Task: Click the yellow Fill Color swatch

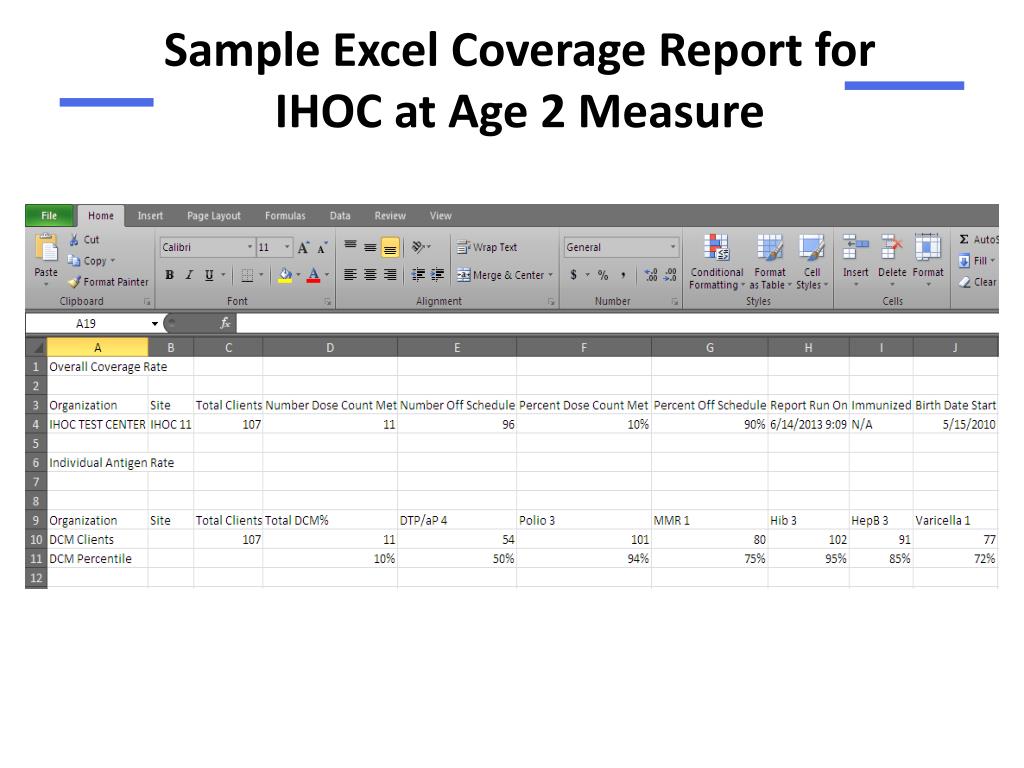Action: point(285,275)
